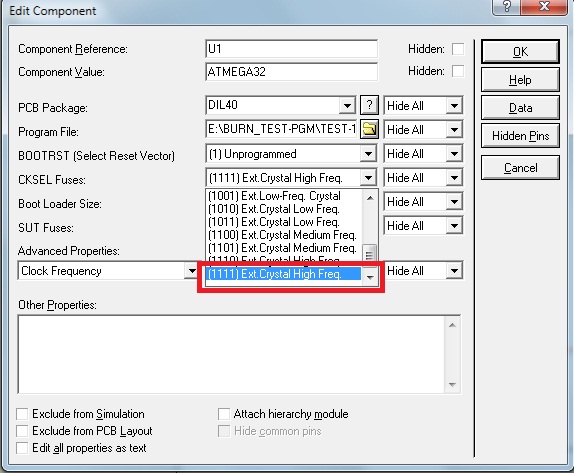Open folder browse icon for Program File
This screenshot has height=473, width=574.
369,129
